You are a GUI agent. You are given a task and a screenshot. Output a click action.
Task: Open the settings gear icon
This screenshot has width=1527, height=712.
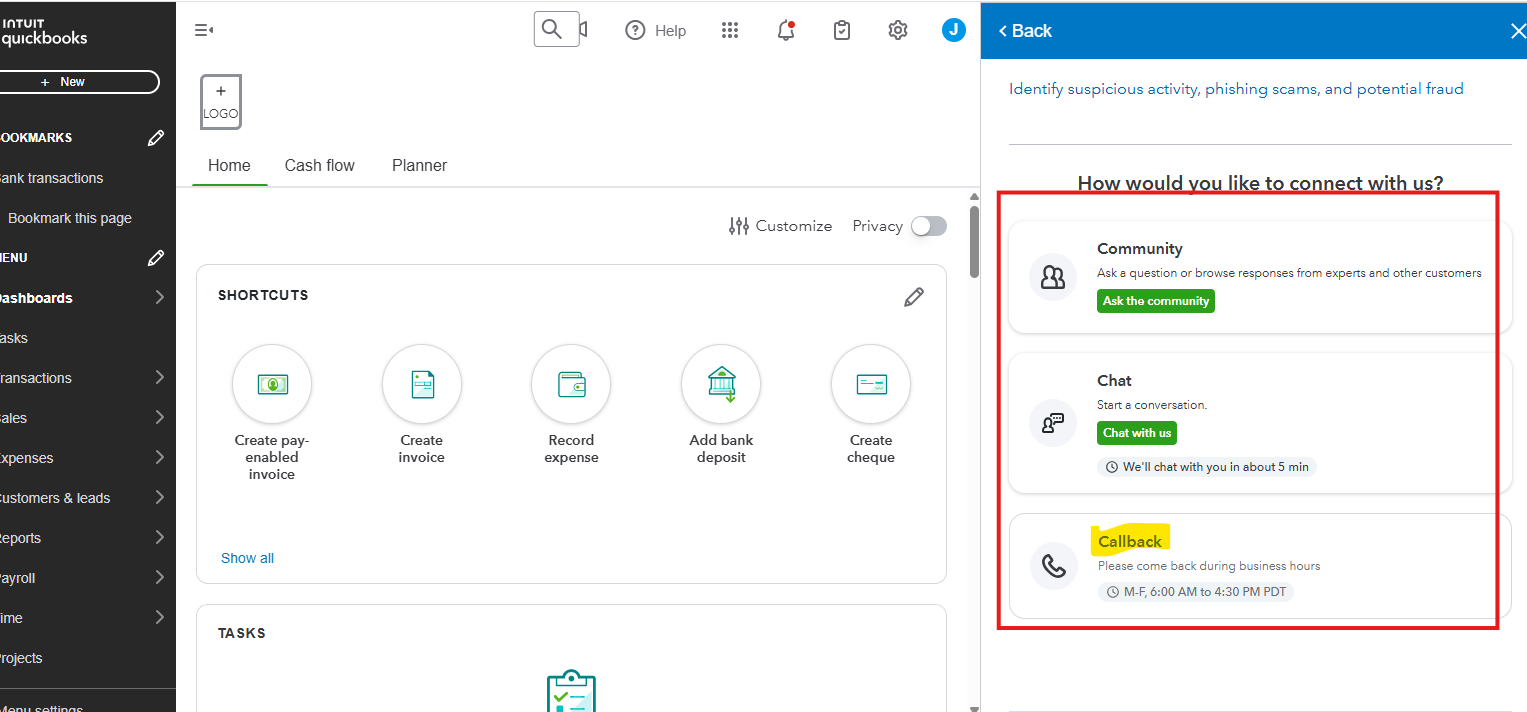(897, 31)
